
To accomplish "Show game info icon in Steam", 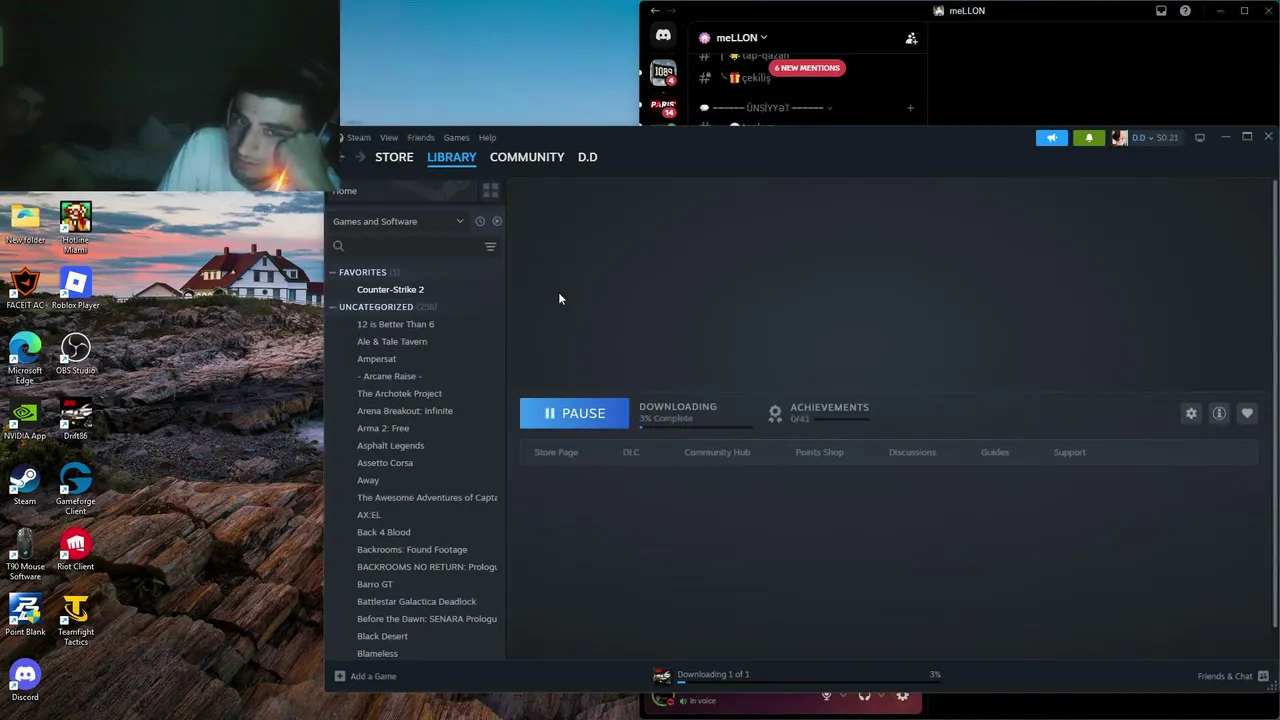I will [x=1219, y=413].
